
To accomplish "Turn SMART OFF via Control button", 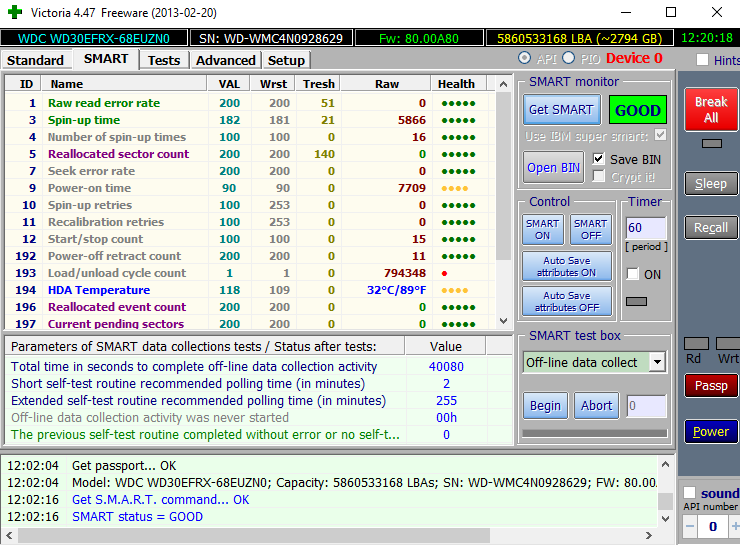I will (x=590, y=229).
